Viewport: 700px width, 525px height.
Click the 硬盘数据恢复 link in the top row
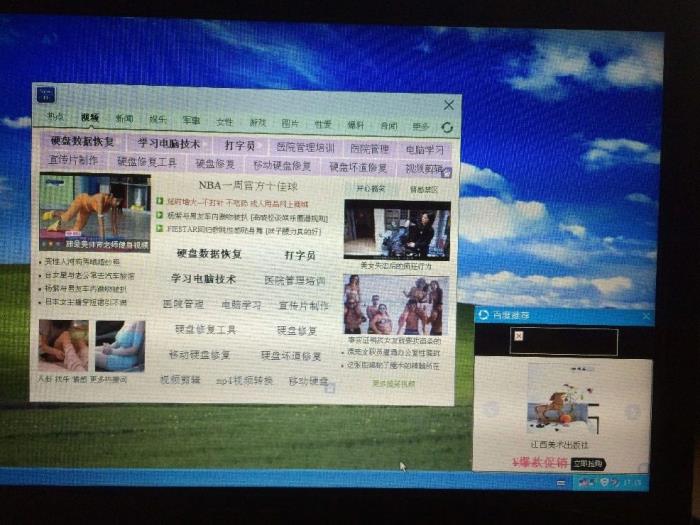[x=82, y=142]
